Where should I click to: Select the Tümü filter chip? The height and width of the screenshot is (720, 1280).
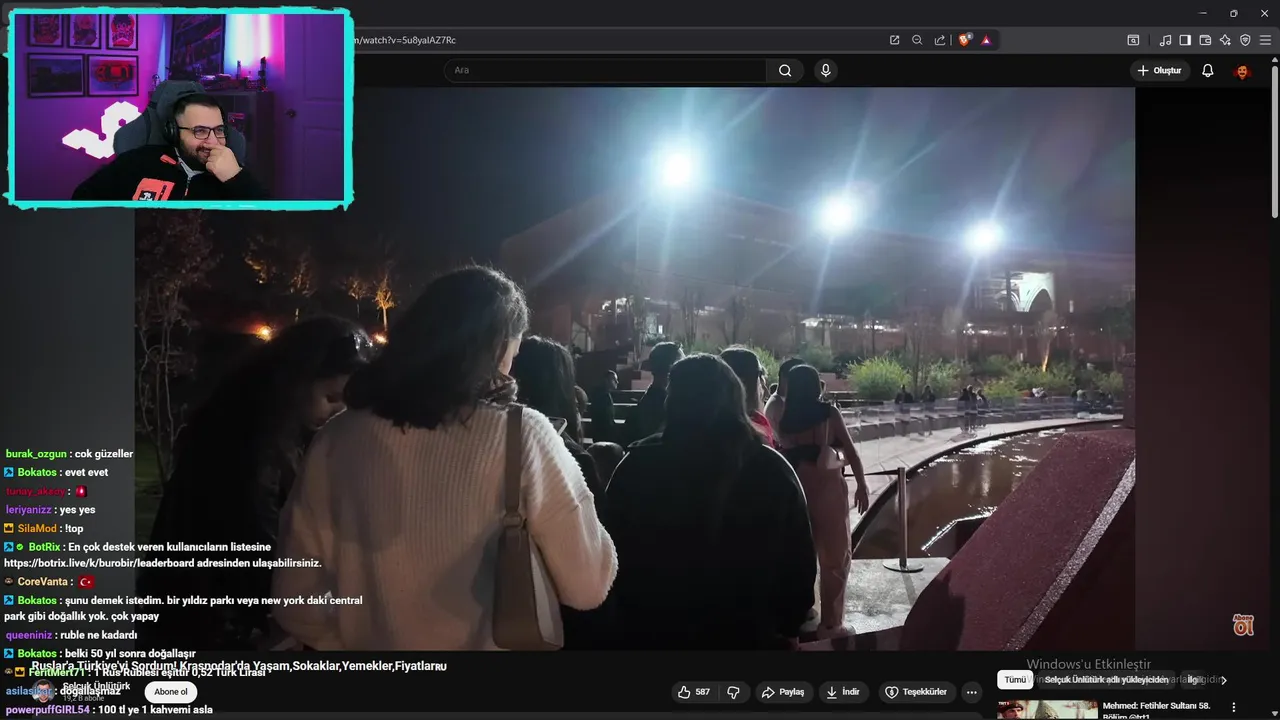(x=1015, y=680)
